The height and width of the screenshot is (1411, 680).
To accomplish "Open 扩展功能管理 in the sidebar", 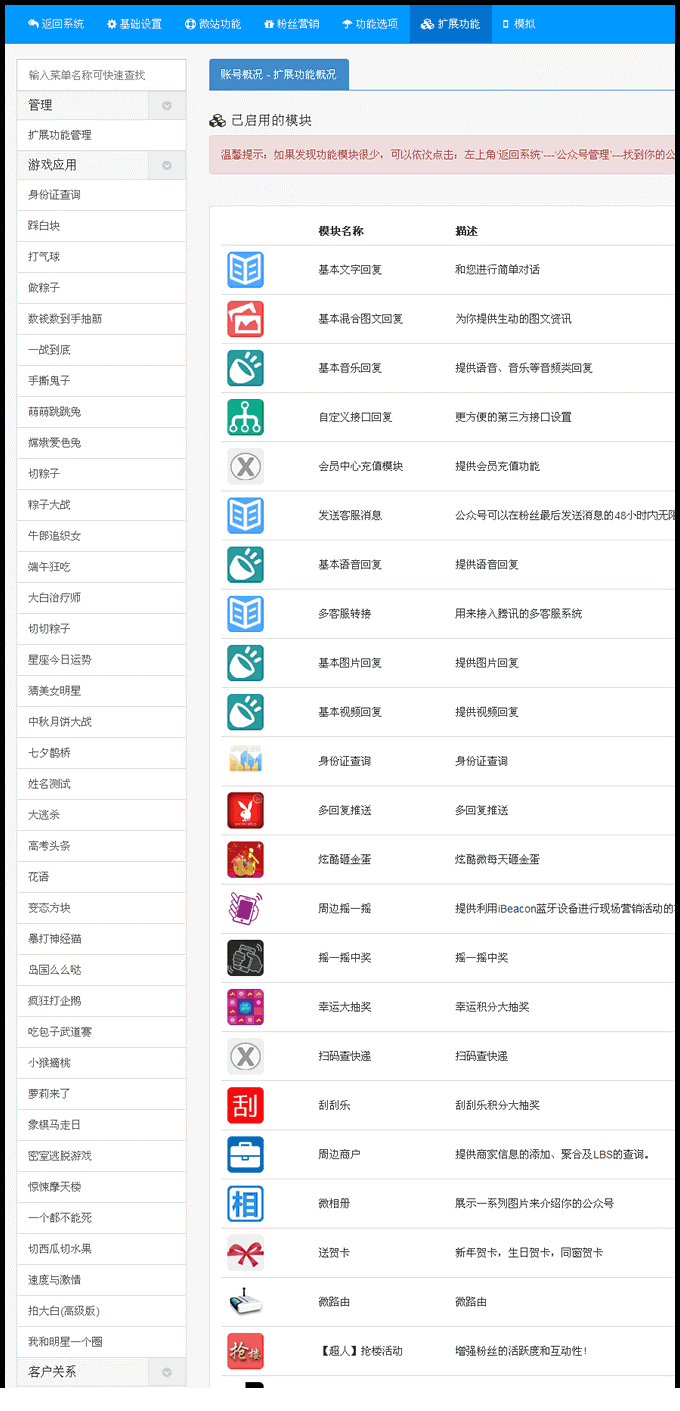I will (x=101, y=135).
